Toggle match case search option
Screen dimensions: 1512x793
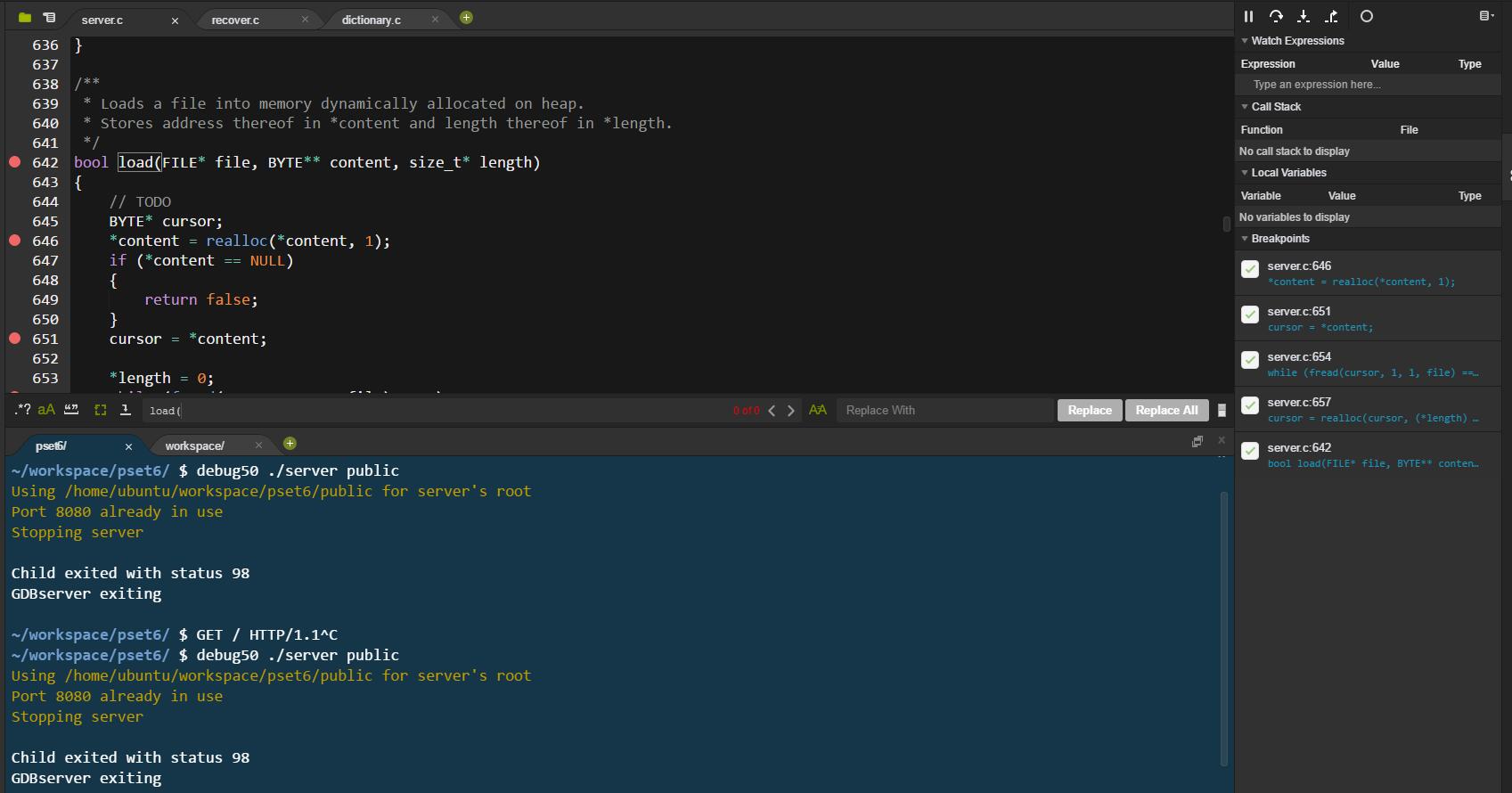(46, 410)
